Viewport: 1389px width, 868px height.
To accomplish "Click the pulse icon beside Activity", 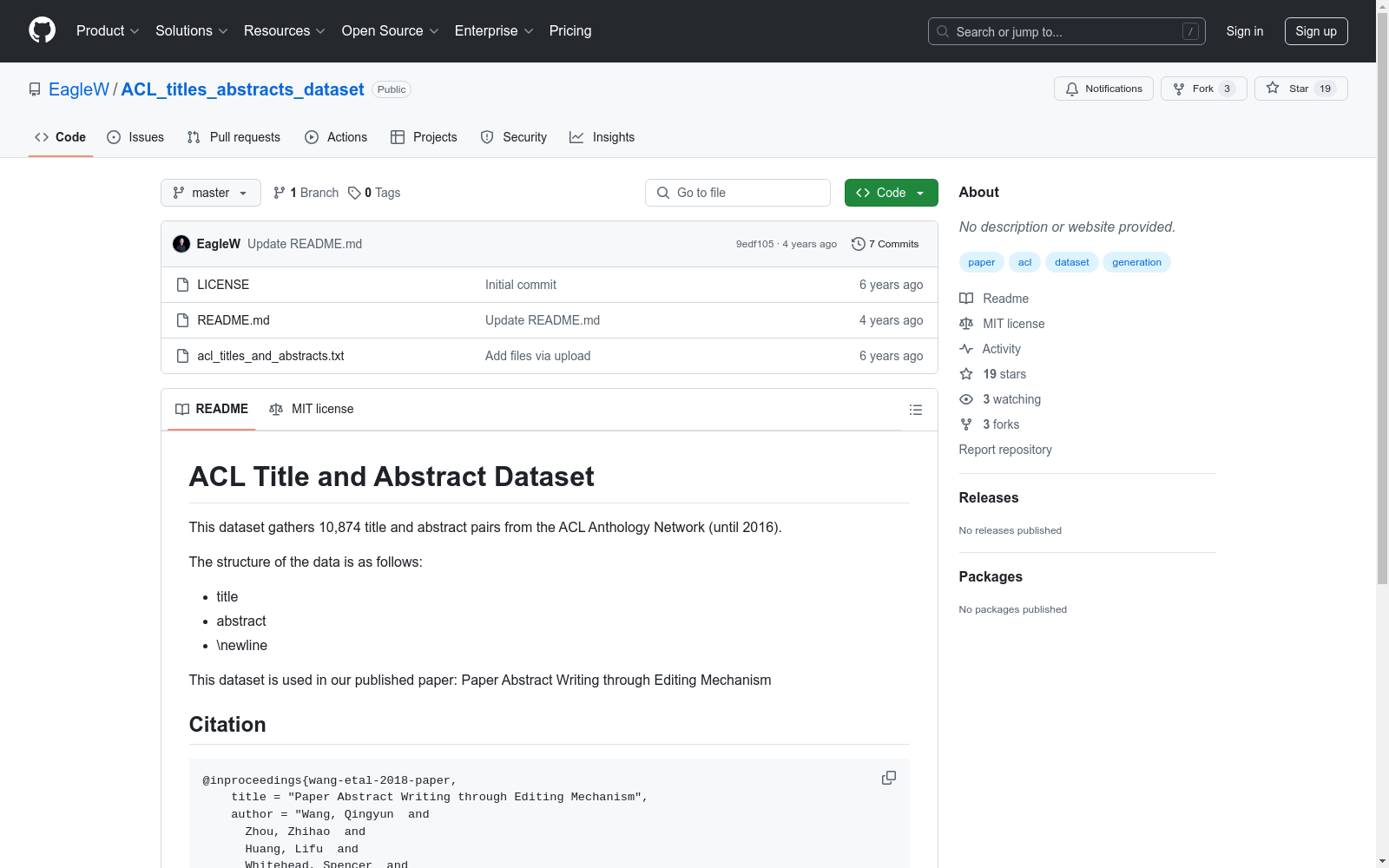I will click(966, 349).
